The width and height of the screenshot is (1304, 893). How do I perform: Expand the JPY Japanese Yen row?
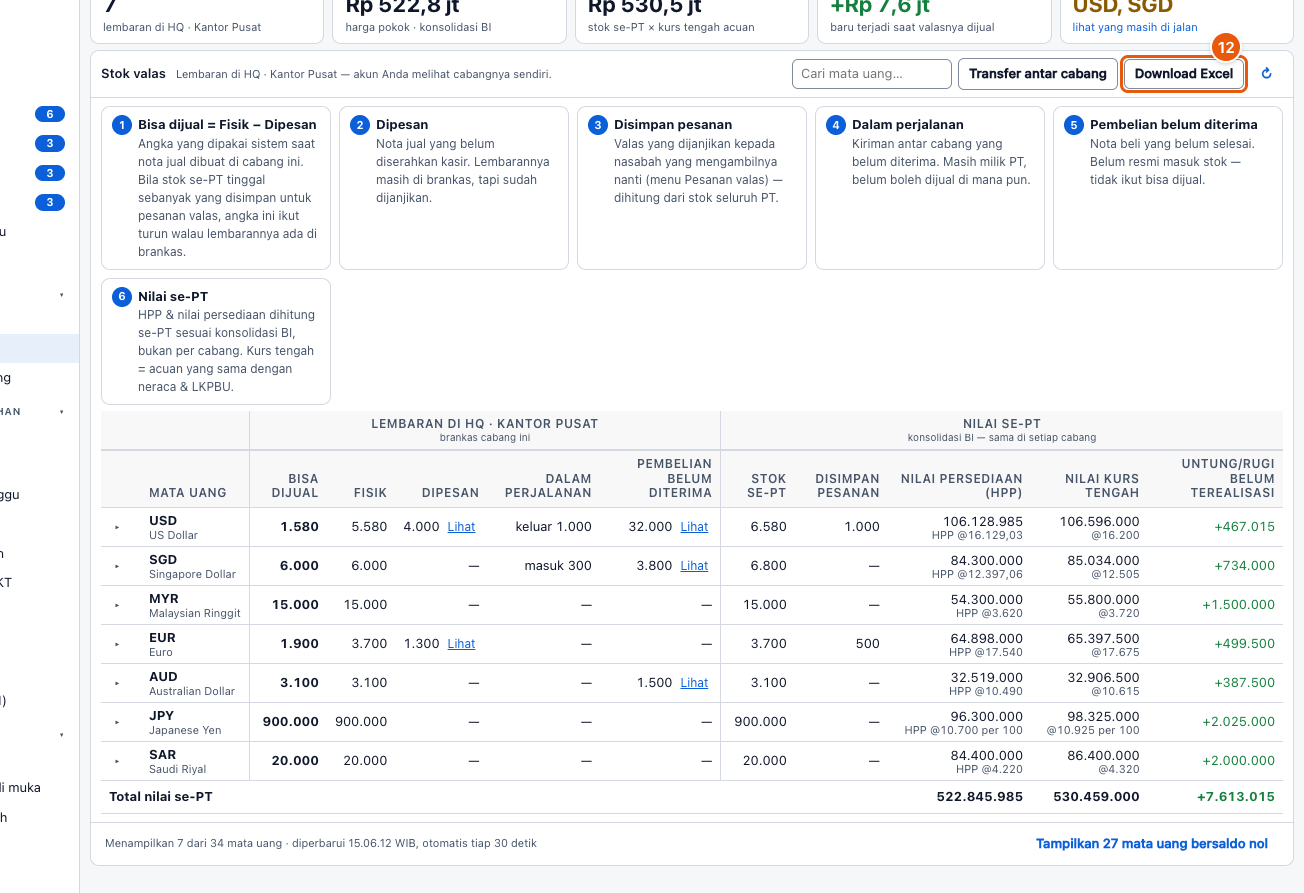coord(116,722)
